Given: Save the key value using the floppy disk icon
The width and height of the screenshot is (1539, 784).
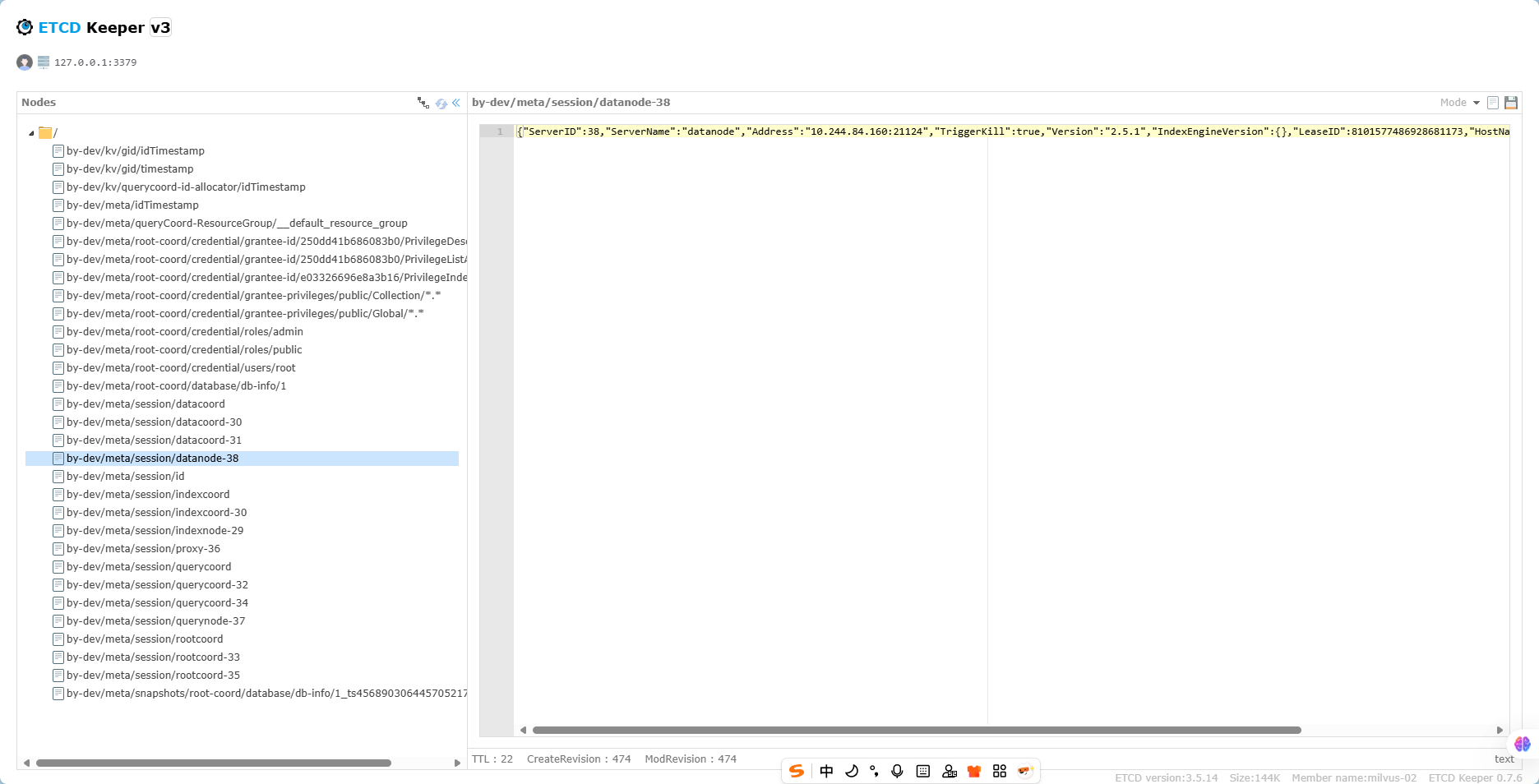Looking at the screenshot, I should tap(1511, 102).
